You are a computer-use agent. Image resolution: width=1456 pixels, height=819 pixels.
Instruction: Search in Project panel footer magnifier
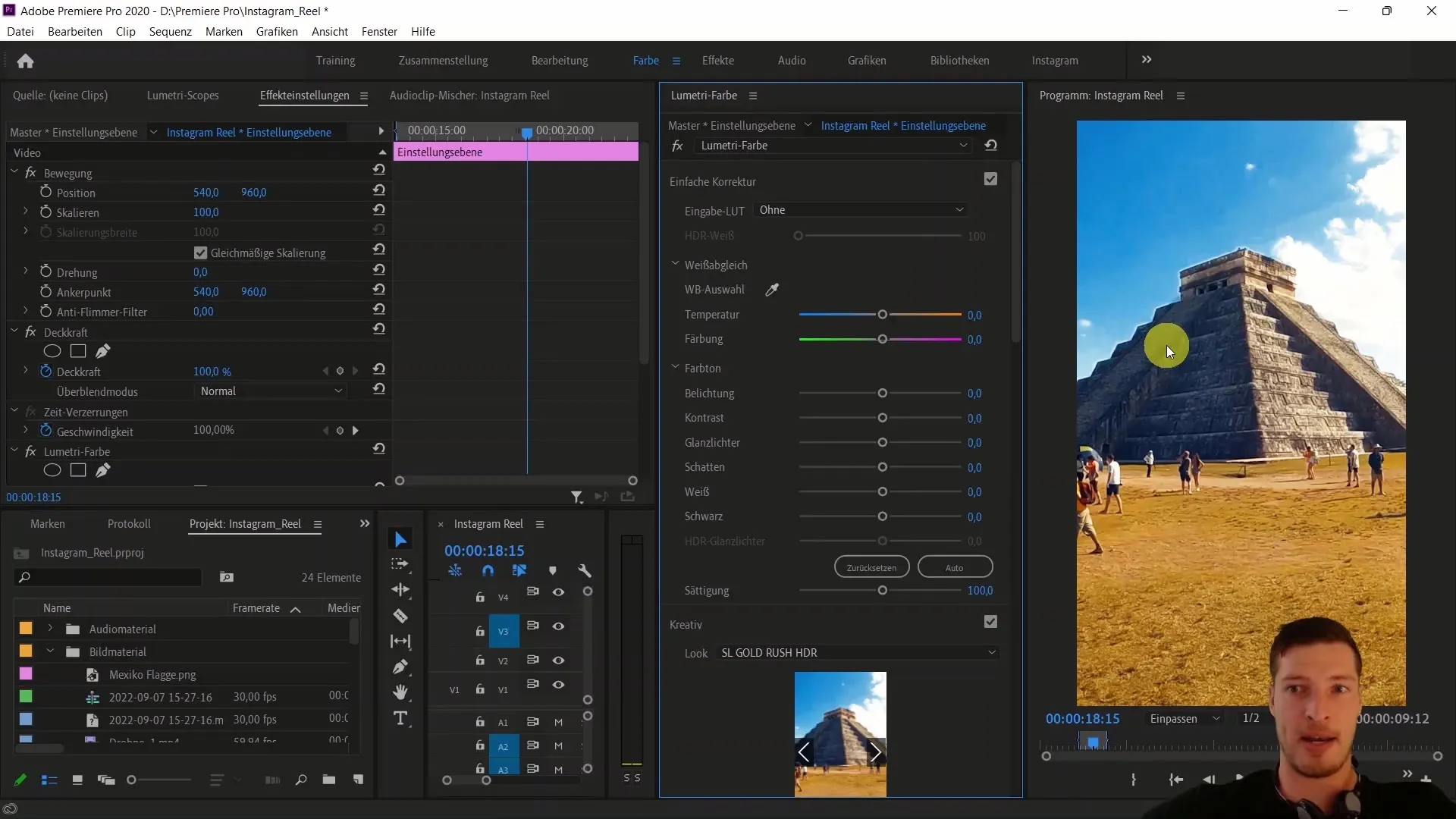[301, 780]
